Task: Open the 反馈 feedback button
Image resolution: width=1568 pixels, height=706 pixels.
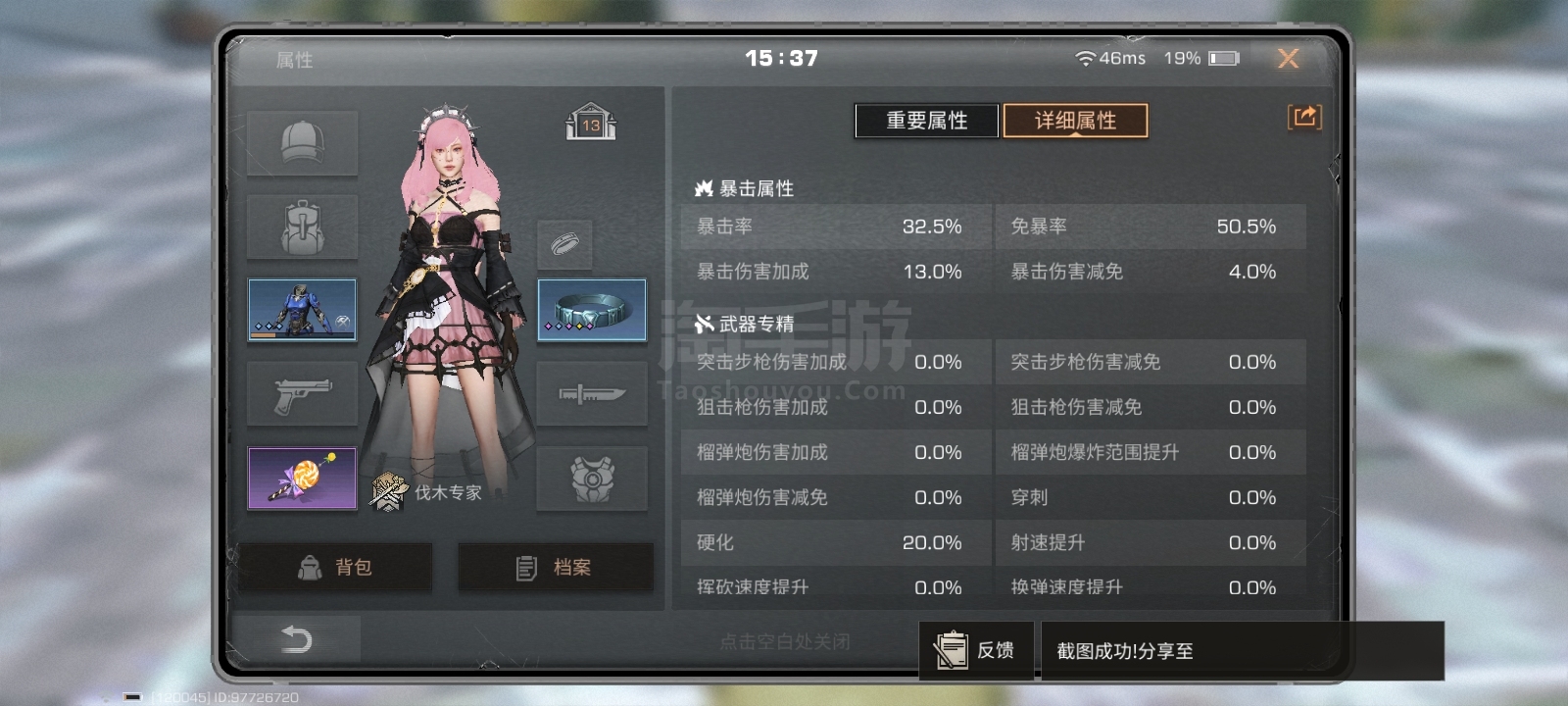Action: [x=976, y=650]
